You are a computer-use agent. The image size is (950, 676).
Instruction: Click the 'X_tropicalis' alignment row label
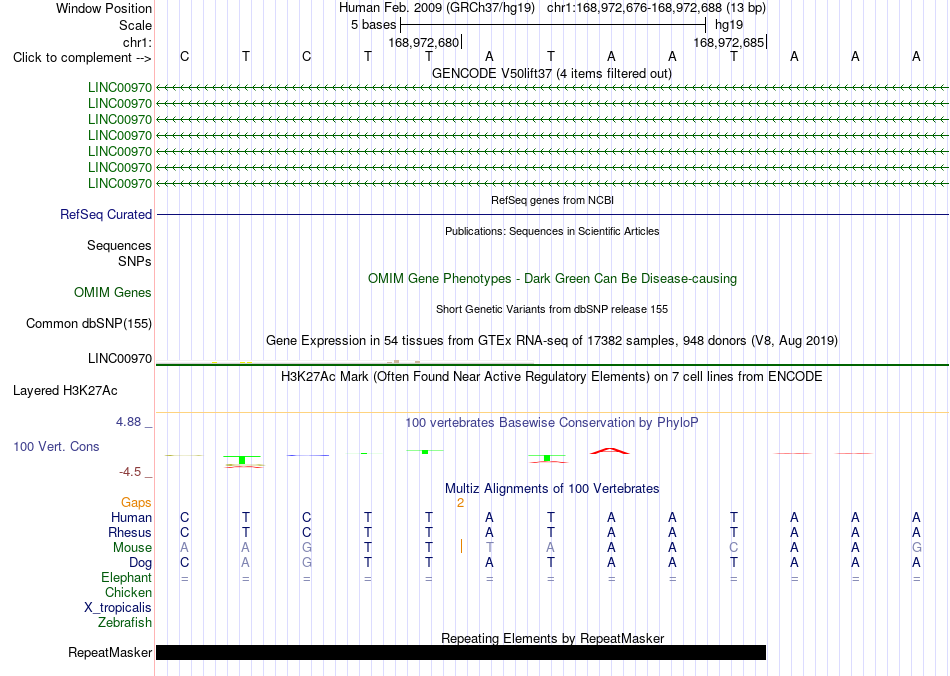[118, 608]
